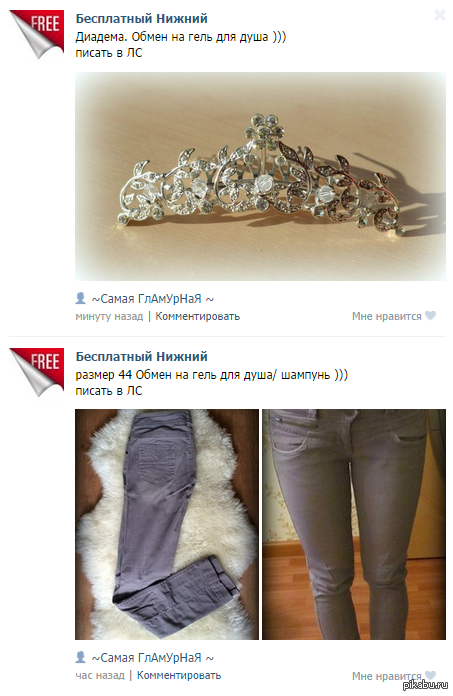
Task: Click the heart icon on the diadem post
Action: coord(430,315)
